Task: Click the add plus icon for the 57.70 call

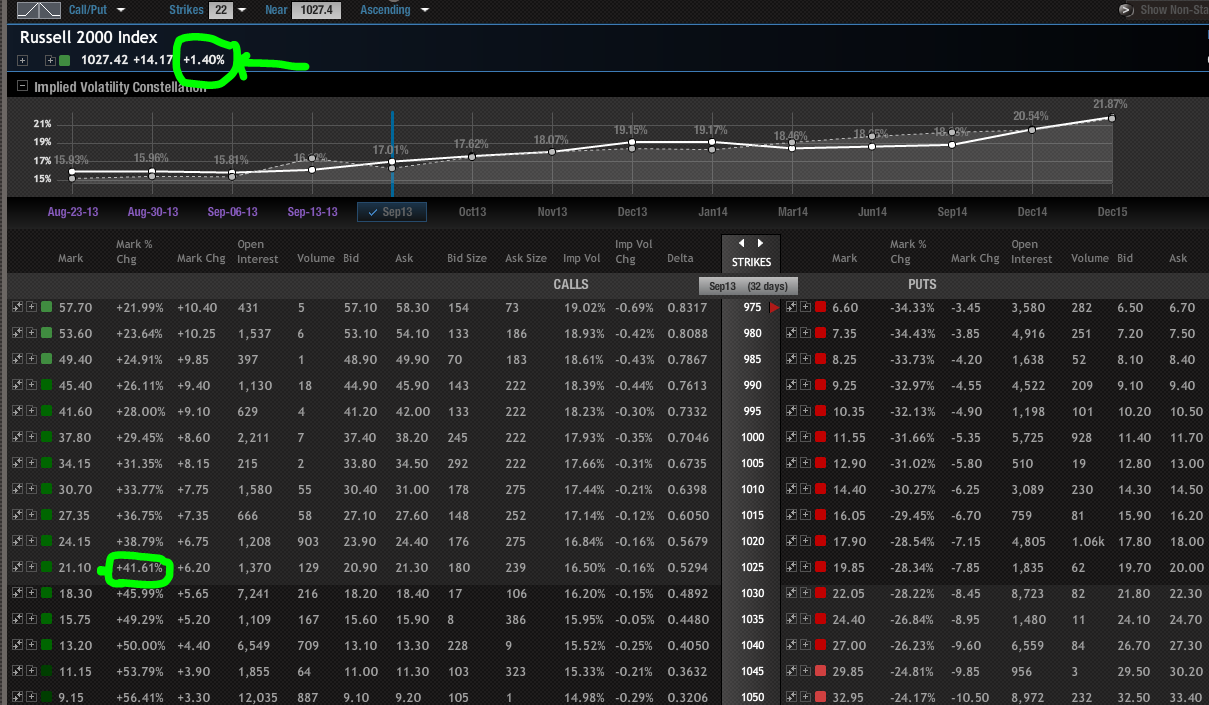Action: [x=31, y=307]
